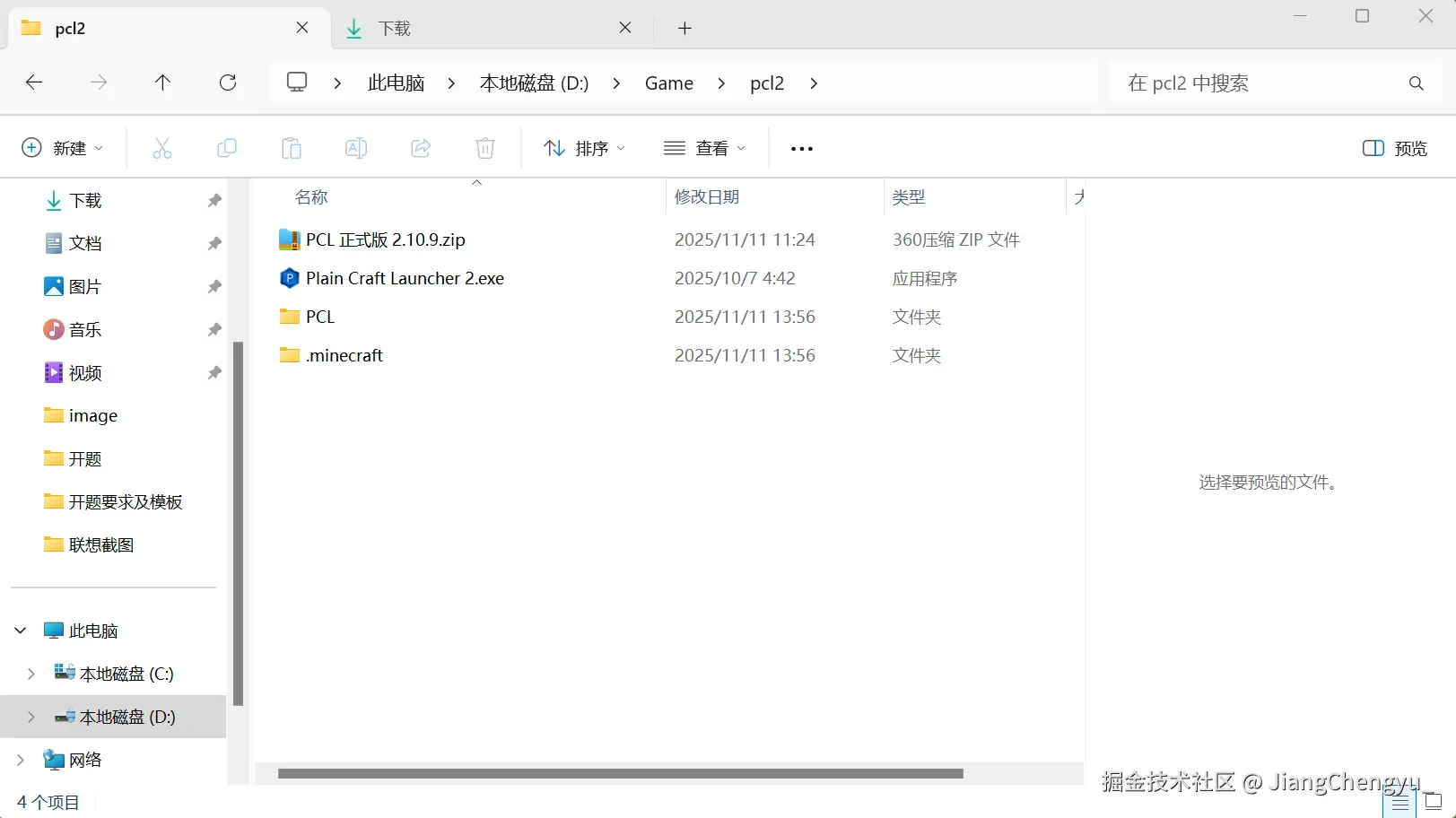Click the Paste clipboard icon
The width and height of the screenshot is (1456, 818).
292,148
